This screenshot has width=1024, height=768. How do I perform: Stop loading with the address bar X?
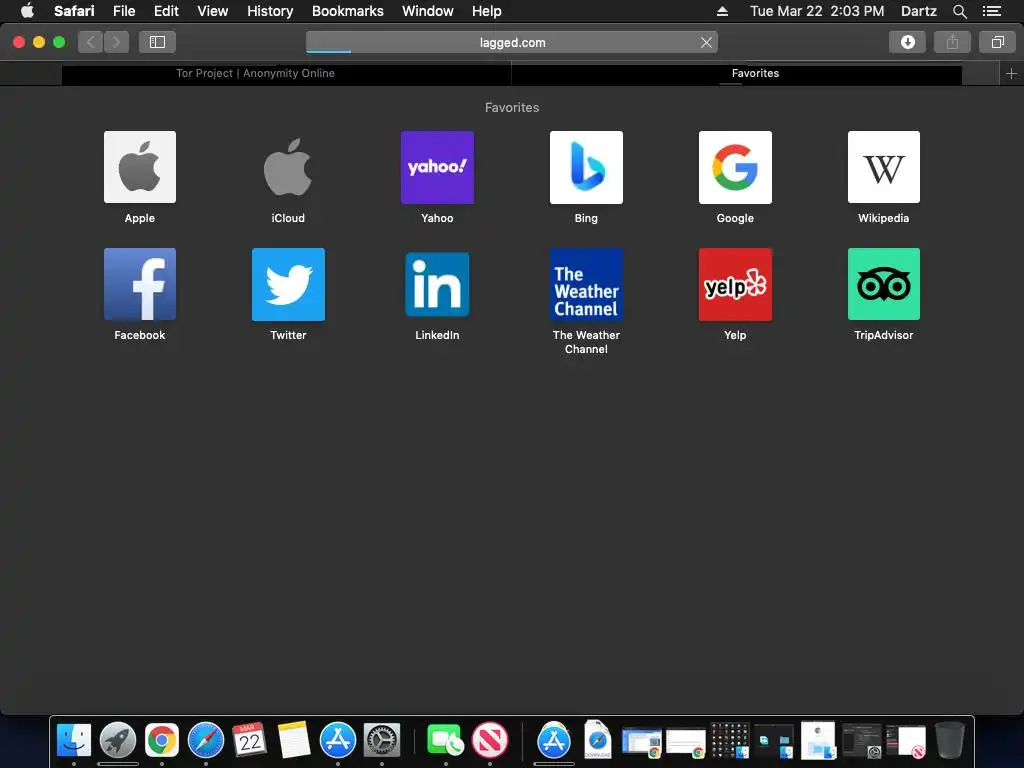[x=706, y=42]
